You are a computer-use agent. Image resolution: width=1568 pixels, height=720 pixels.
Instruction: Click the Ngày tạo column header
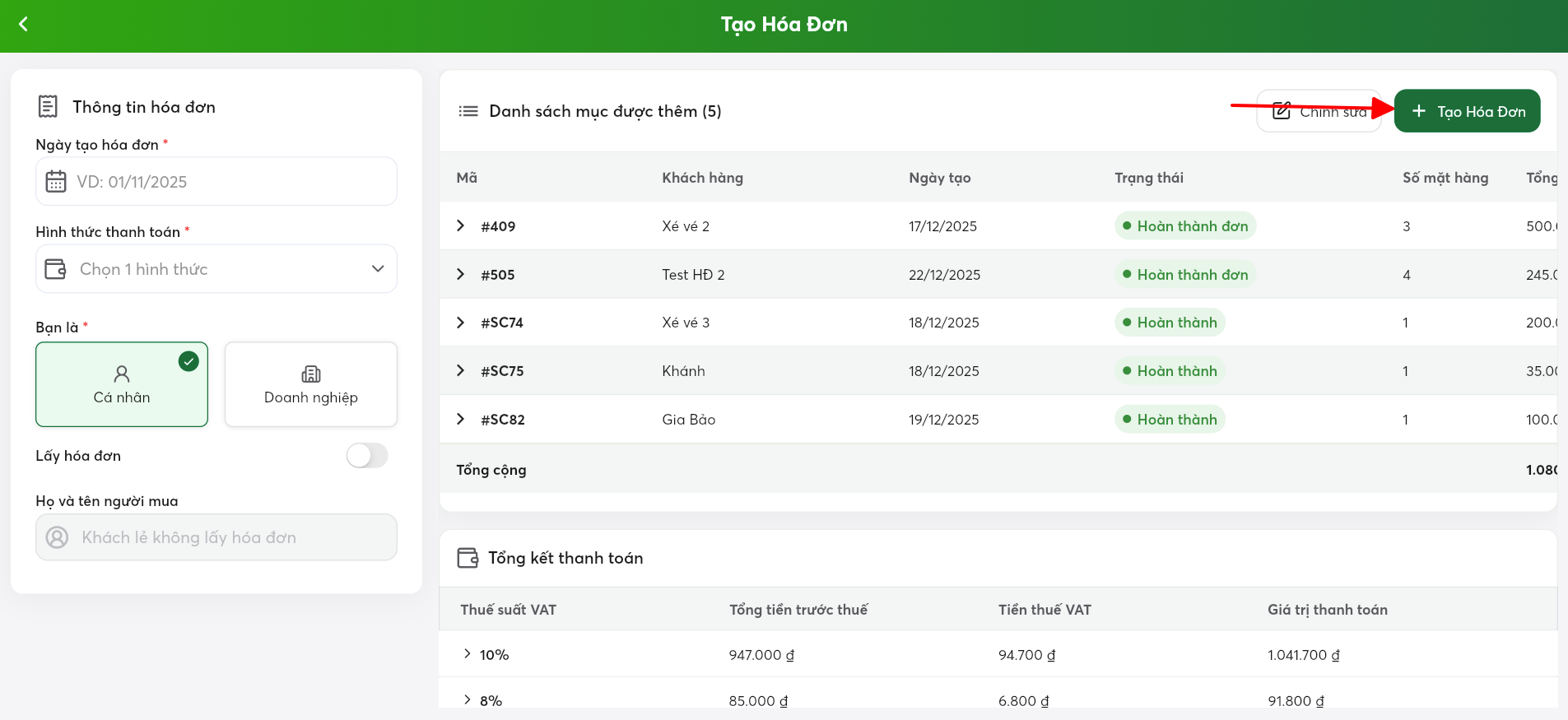click(940, 178)
